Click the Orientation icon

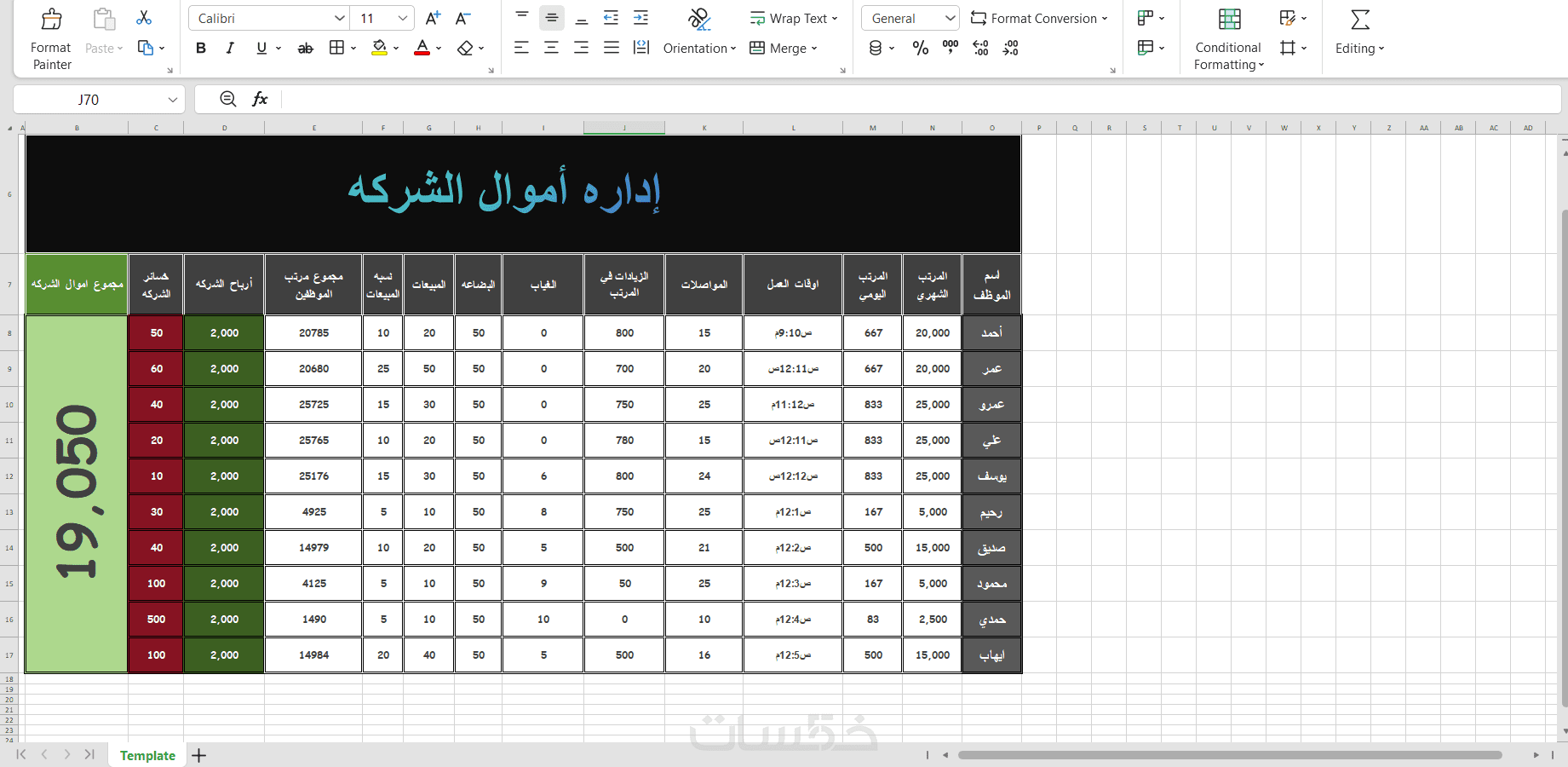pos(699,19)
